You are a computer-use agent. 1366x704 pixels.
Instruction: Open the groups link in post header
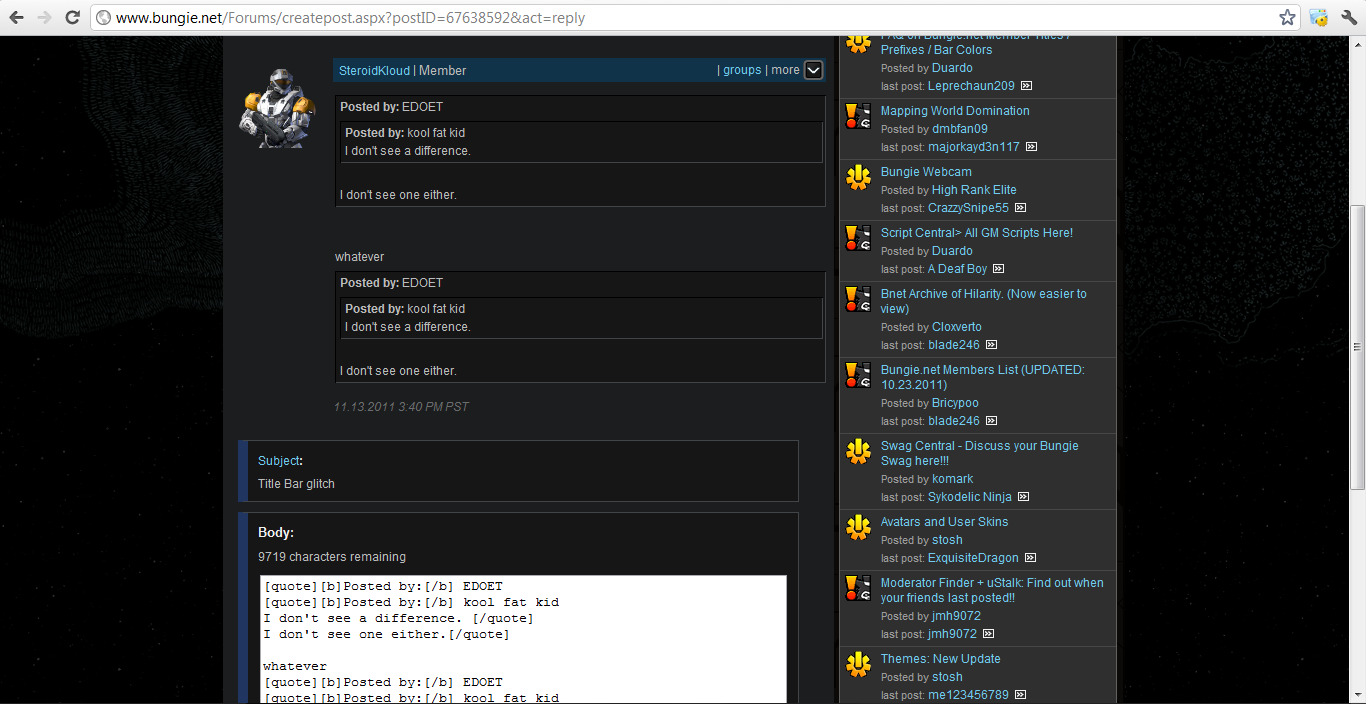(x=742, y=70)
